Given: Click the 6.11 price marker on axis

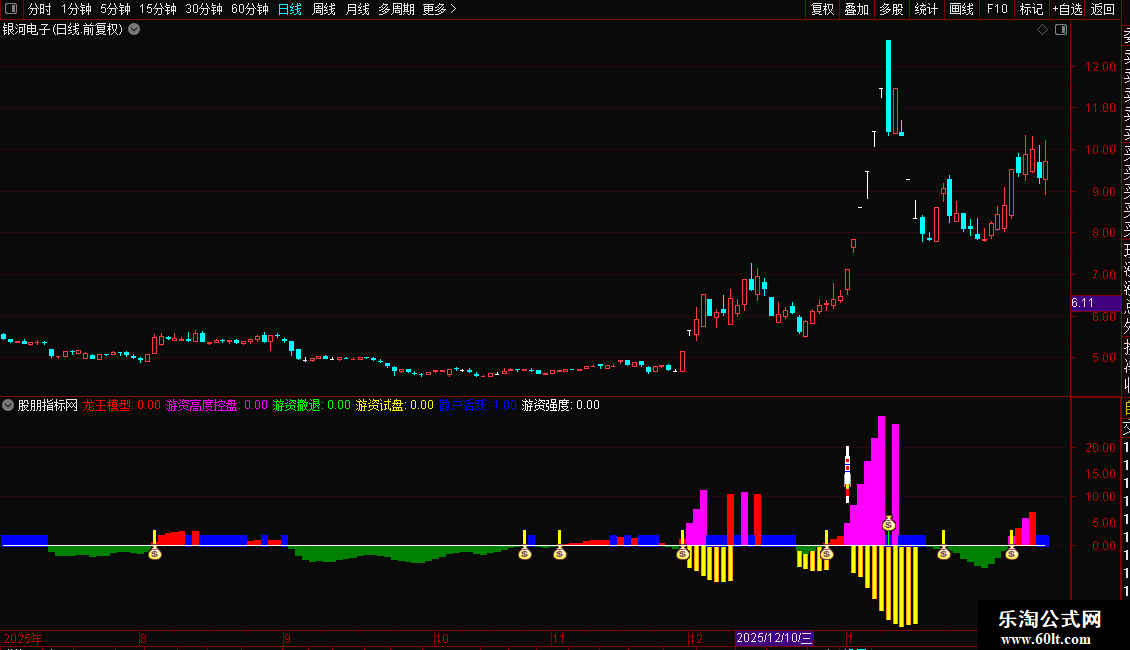Looking at the screenshot, I should click(1095, 303).
